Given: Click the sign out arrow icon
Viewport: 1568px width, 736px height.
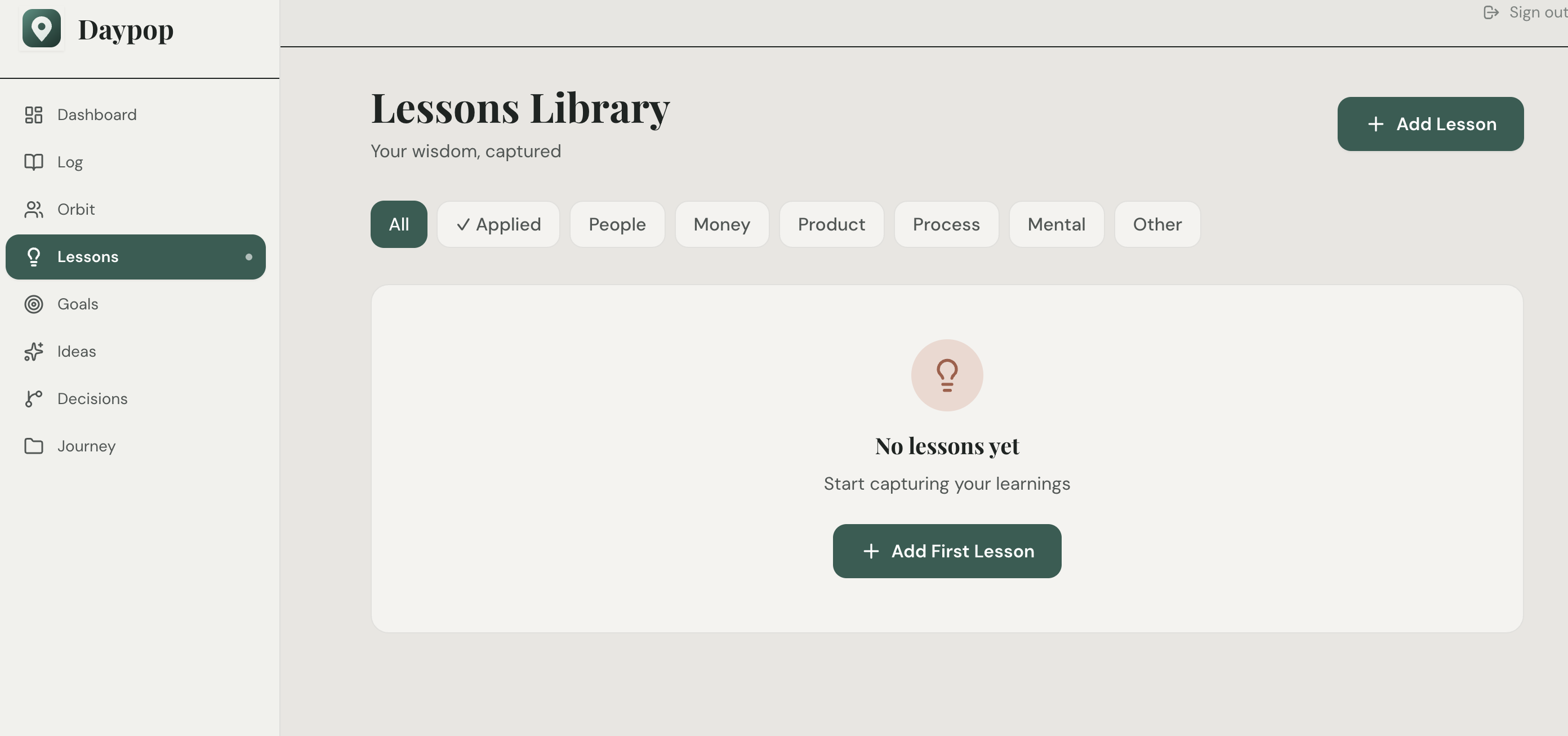Looking at the screenshot, I should click(x=1491, y=13).
